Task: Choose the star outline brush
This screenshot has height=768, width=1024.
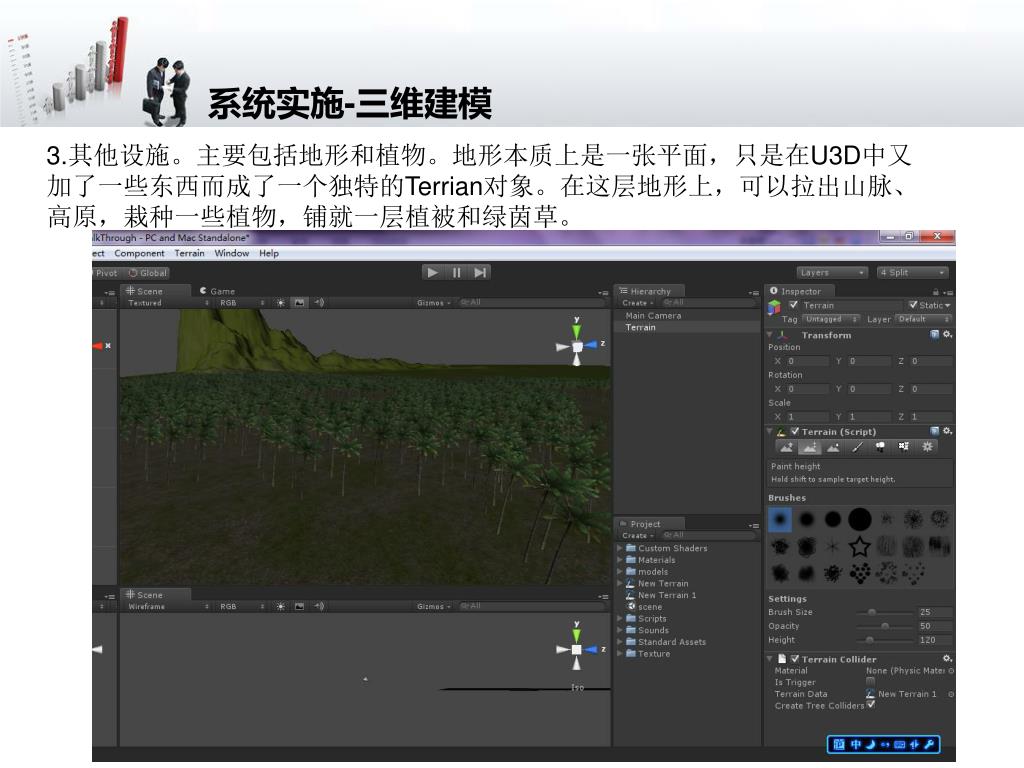Action: click(x=859, y=546)
